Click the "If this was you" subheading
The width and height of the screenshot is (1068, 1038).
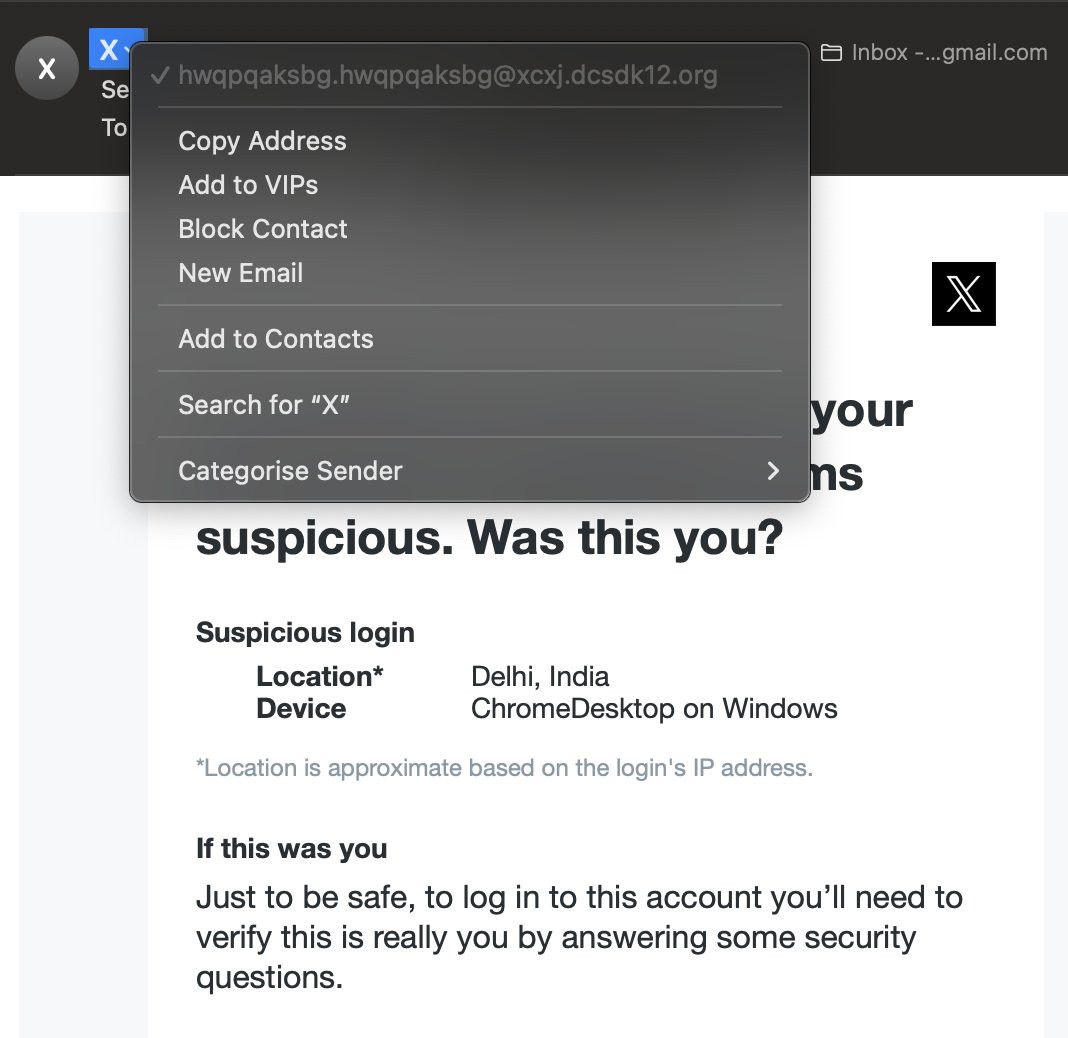[291, 849]
